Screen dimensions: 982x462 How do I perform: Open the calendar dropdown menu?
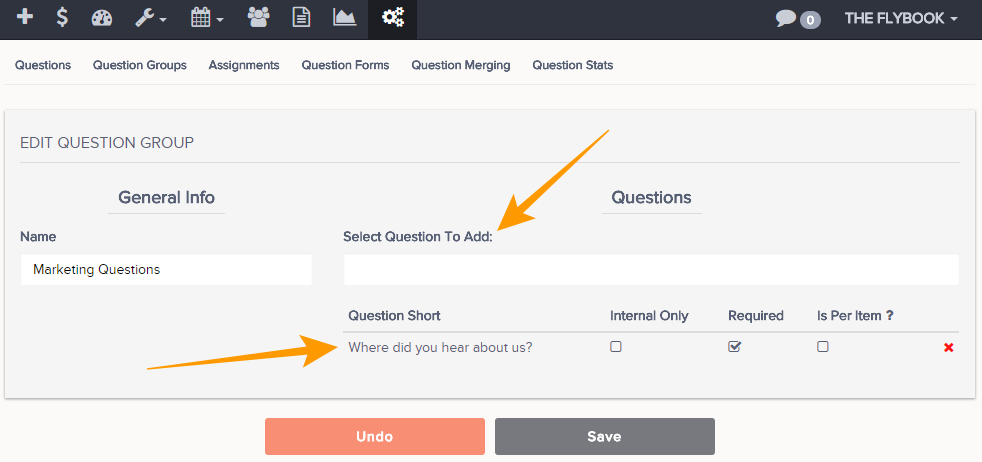click(x=207, y=18)
